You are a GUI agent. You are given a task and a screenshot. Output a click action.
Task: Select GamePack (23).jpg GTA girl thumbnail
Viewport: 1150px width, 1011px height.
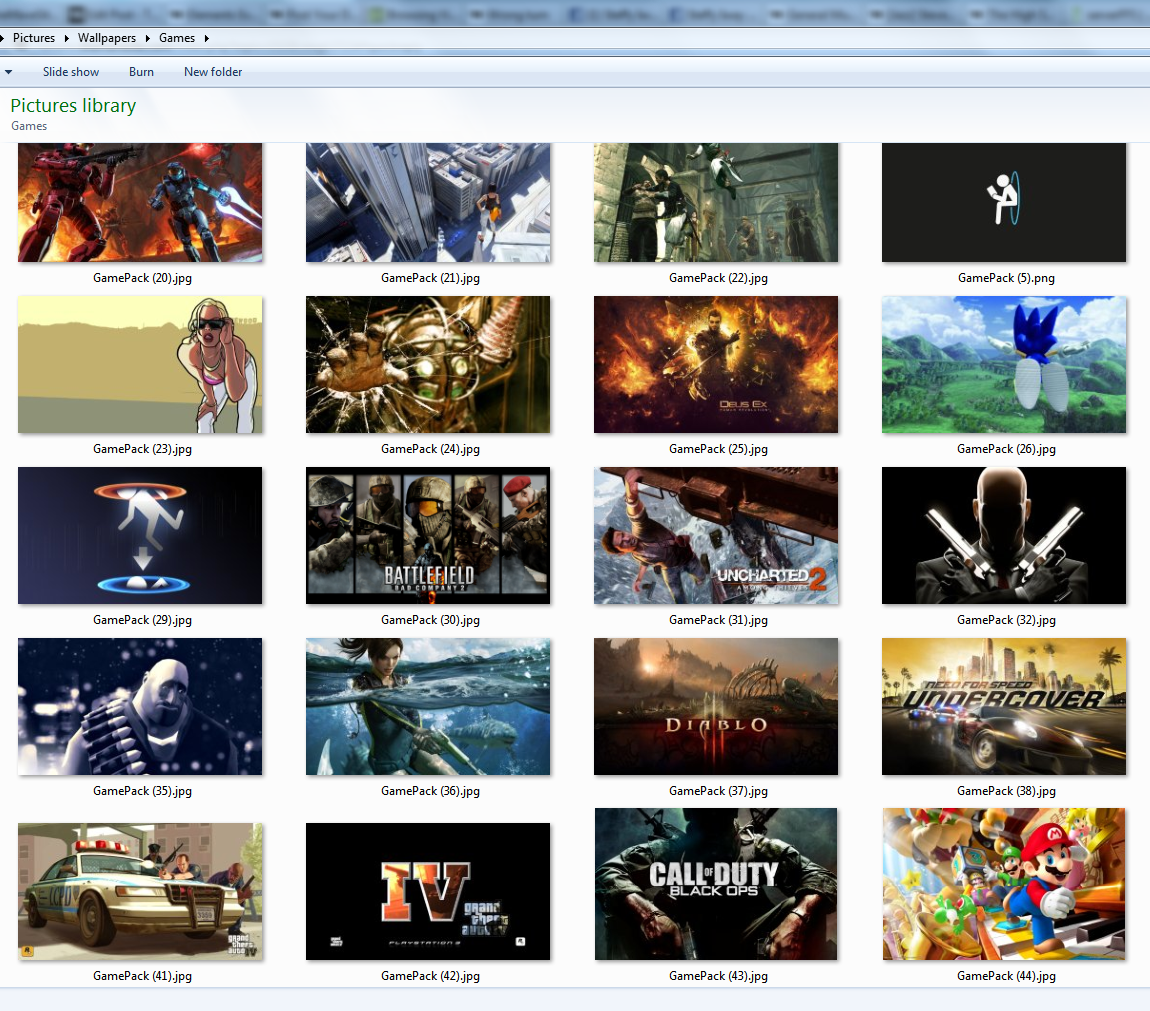click(140, 365)
